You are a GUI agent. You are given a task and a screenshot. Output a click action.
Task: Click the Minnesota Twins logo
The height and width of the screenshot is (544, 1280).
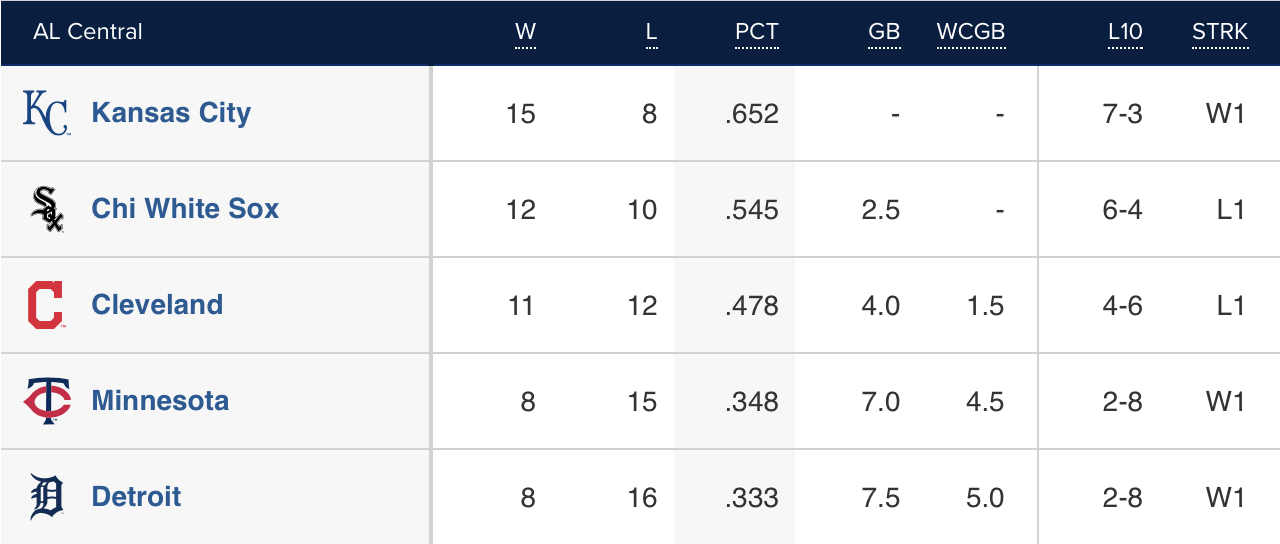(x=46, y=401)
